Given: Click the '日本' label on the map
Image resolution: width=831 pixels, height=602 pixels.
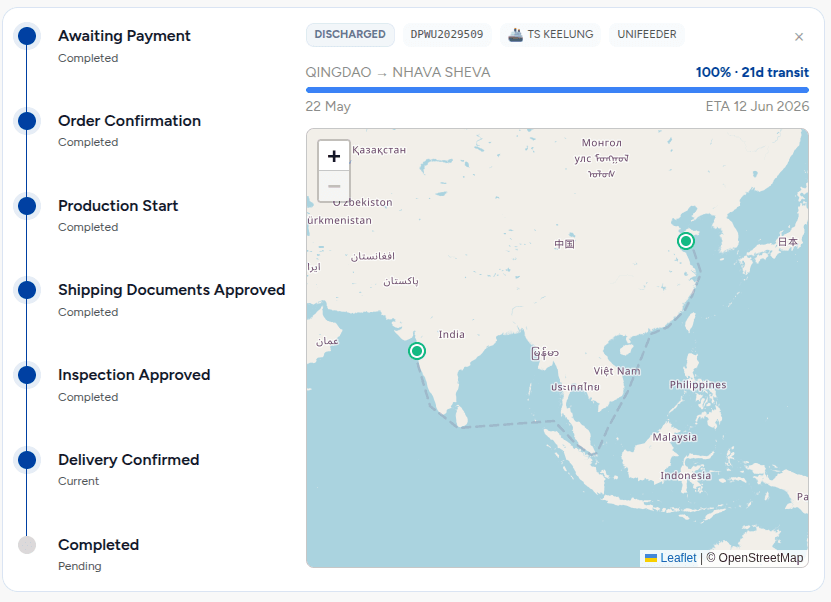Looking at the screenshot, I should [788, 242].
